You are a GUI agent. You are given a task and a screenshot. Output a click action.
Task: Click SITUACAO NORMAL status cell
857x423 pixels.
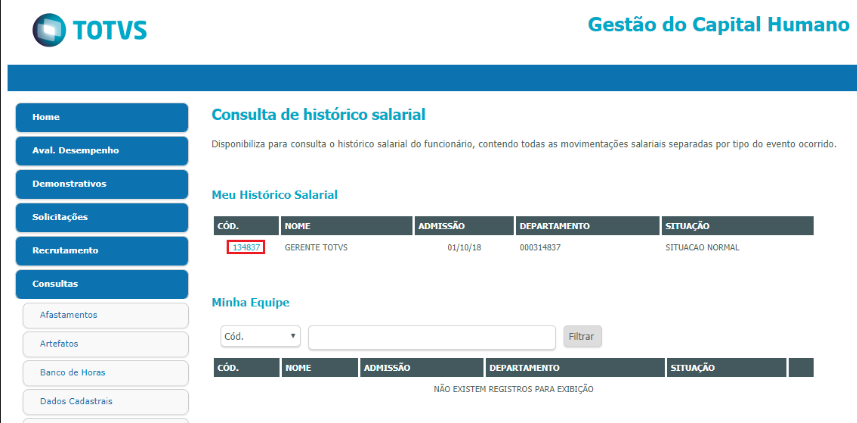pos(702,248)
